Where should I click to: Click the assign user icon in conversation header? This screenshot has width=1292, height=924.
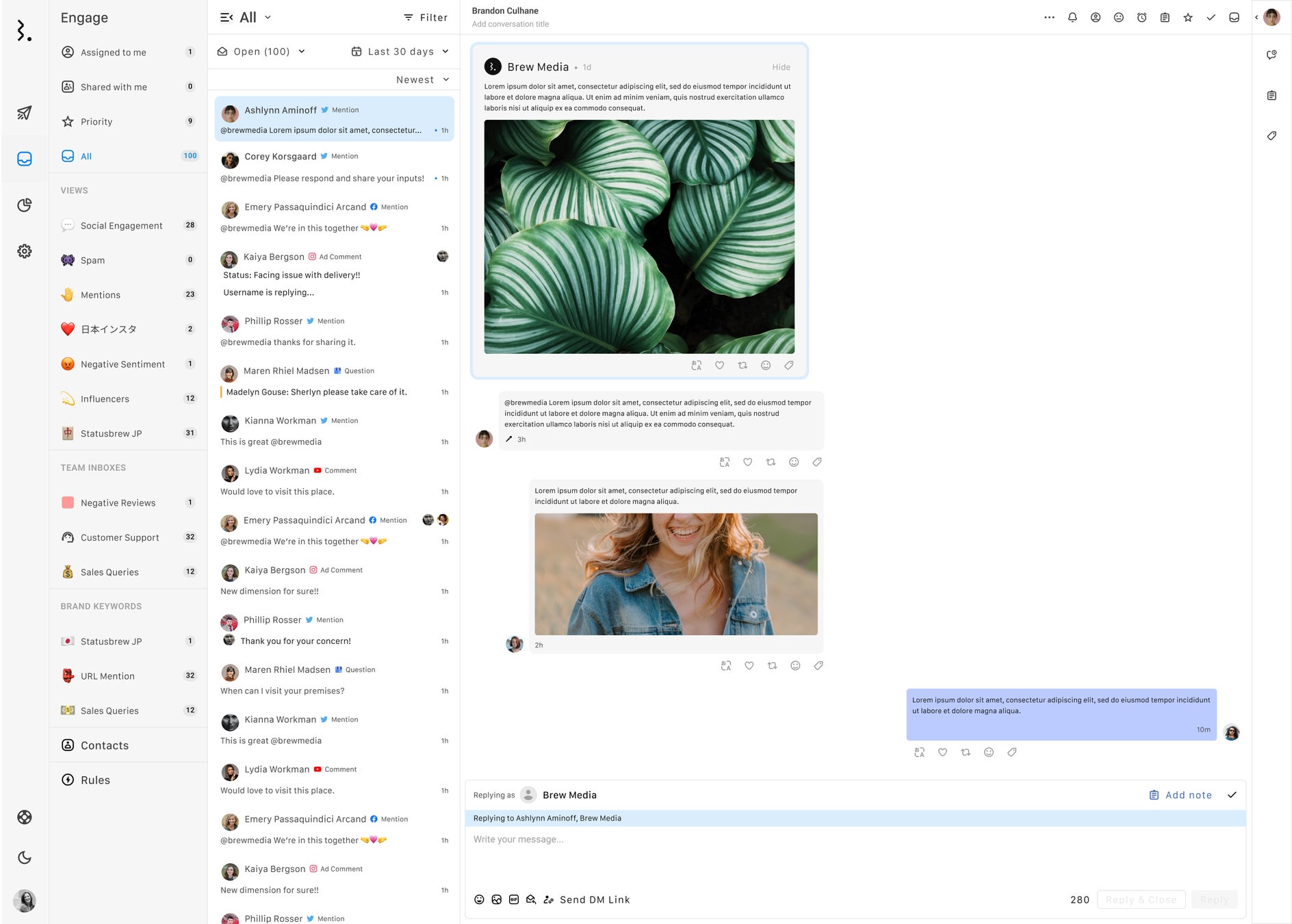(x=1096, y=18)
